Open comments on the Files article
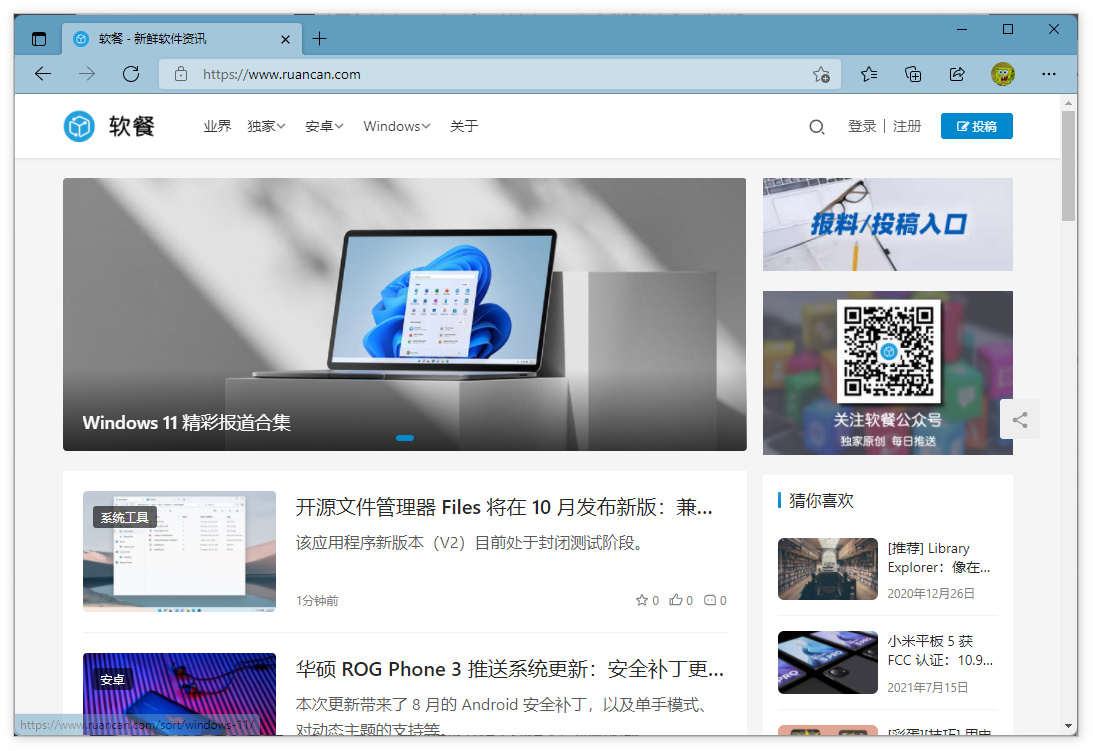The height and width of the screenshot is (751, 1093). point(710,599)
